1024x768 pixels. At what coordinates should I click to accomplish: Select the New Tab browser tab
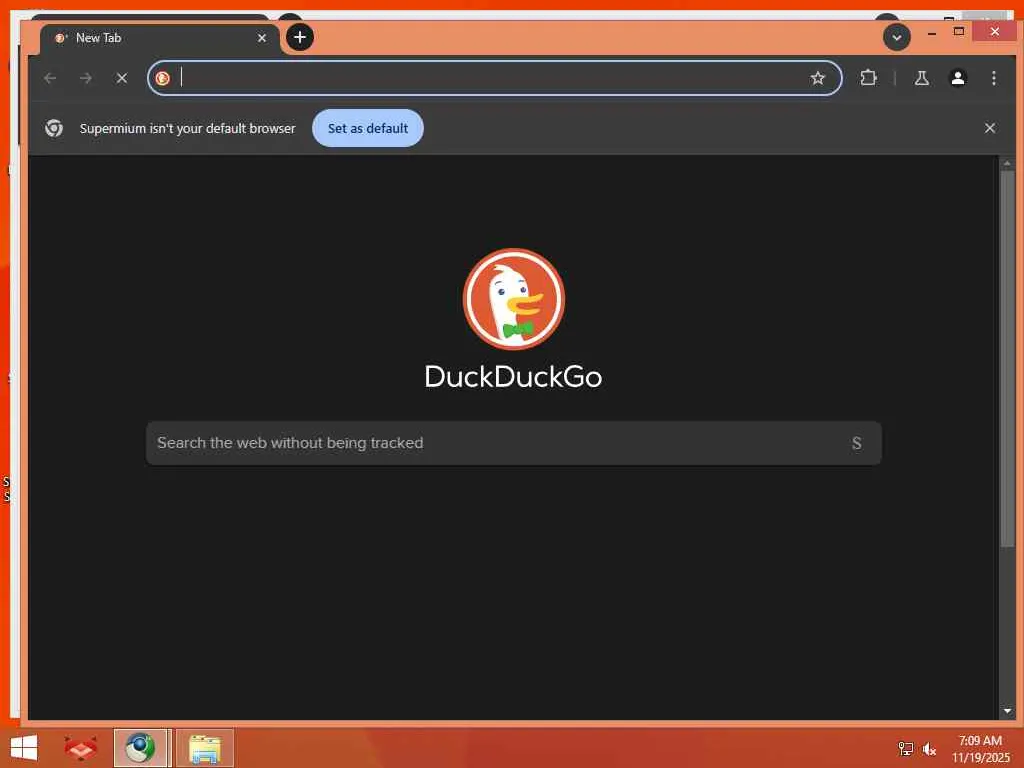click(160, 38)
